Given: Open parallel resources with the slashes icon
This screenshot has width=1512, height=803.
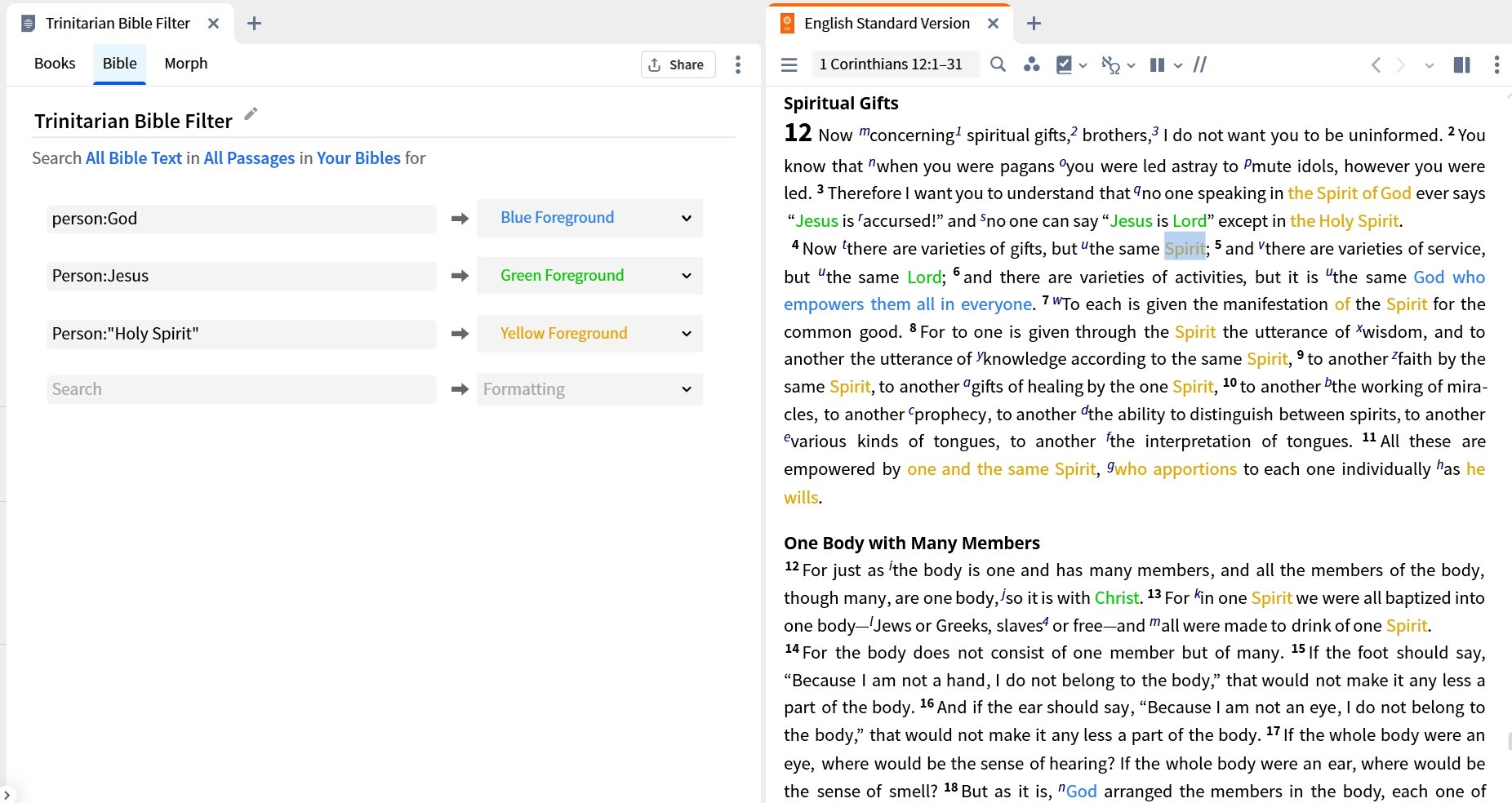Looking at the screenshot, I should (1199, 64).
